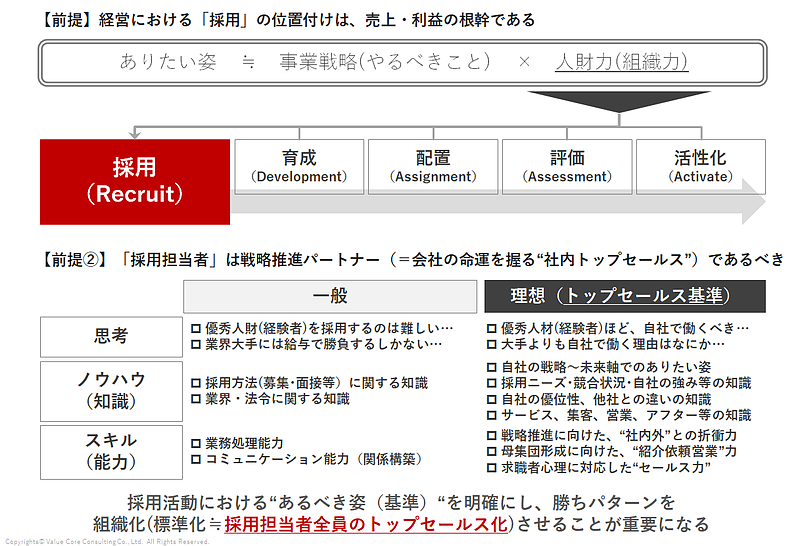Open the 評価 (Assessment) box

567,167
